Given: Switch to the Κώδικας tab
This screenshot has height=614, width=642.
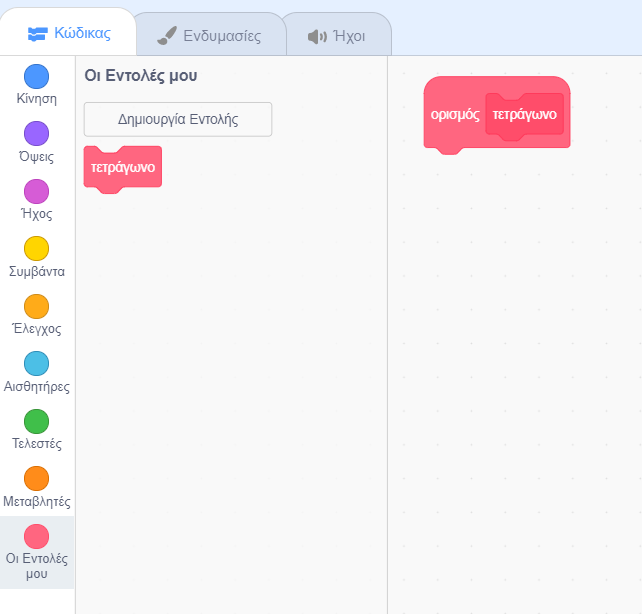Looking at the screenshot, I should (69, 33).
